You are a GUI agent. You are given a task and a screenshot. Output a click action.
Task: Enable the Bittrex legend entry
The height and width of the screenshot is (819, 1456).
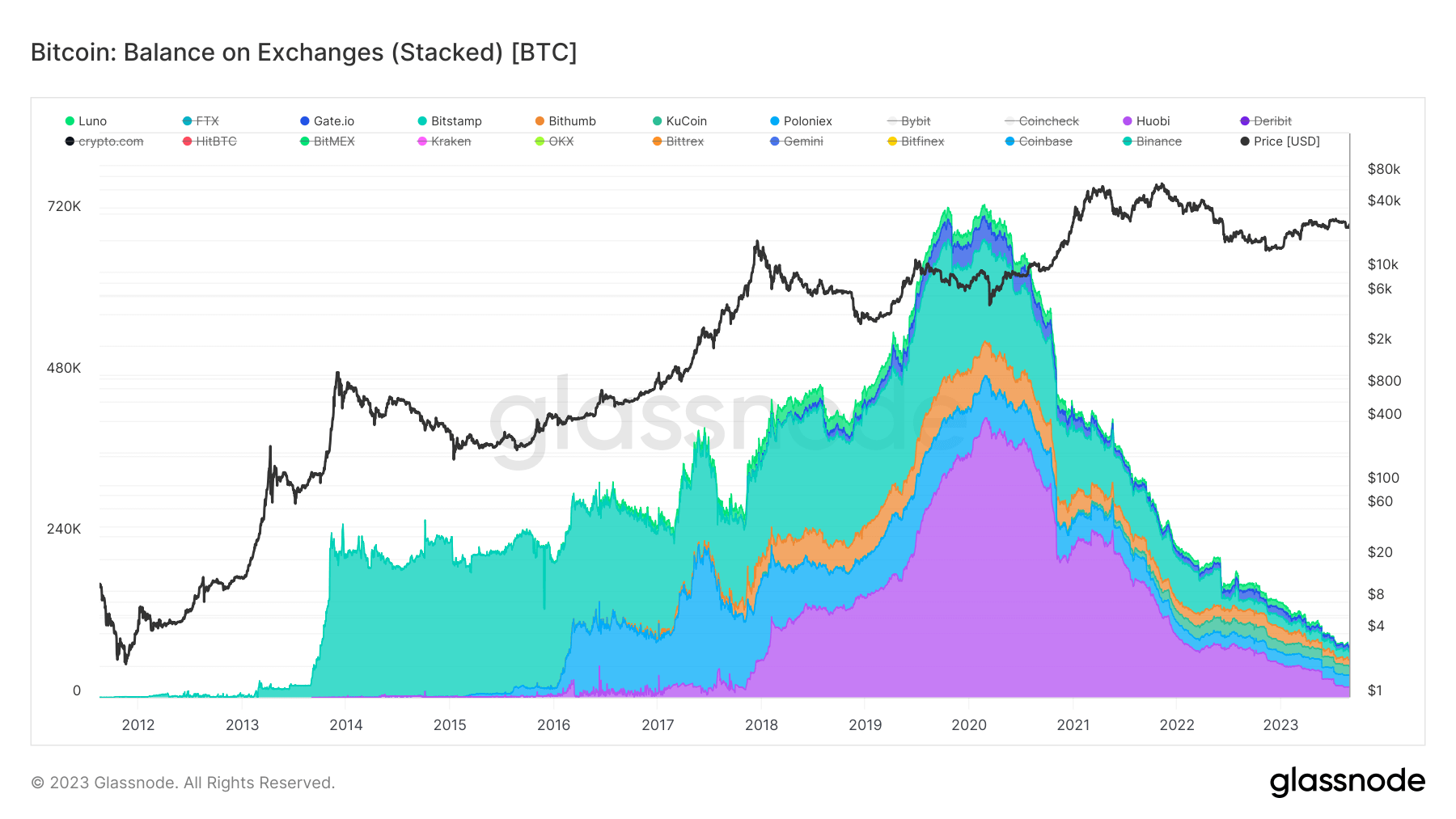(x=678, y=141)
